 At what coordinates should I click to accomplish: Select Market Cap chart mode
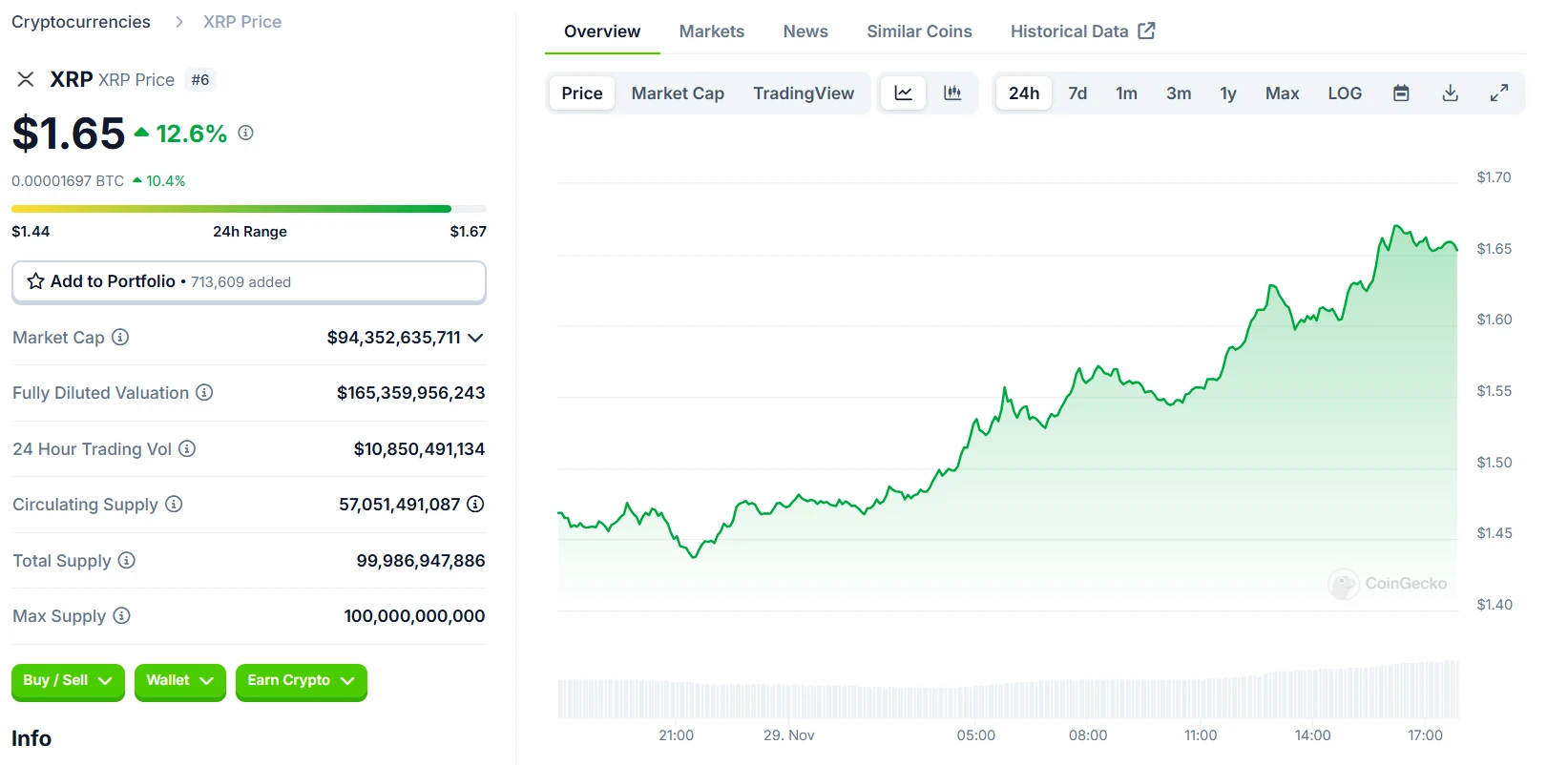coord(678,93)
